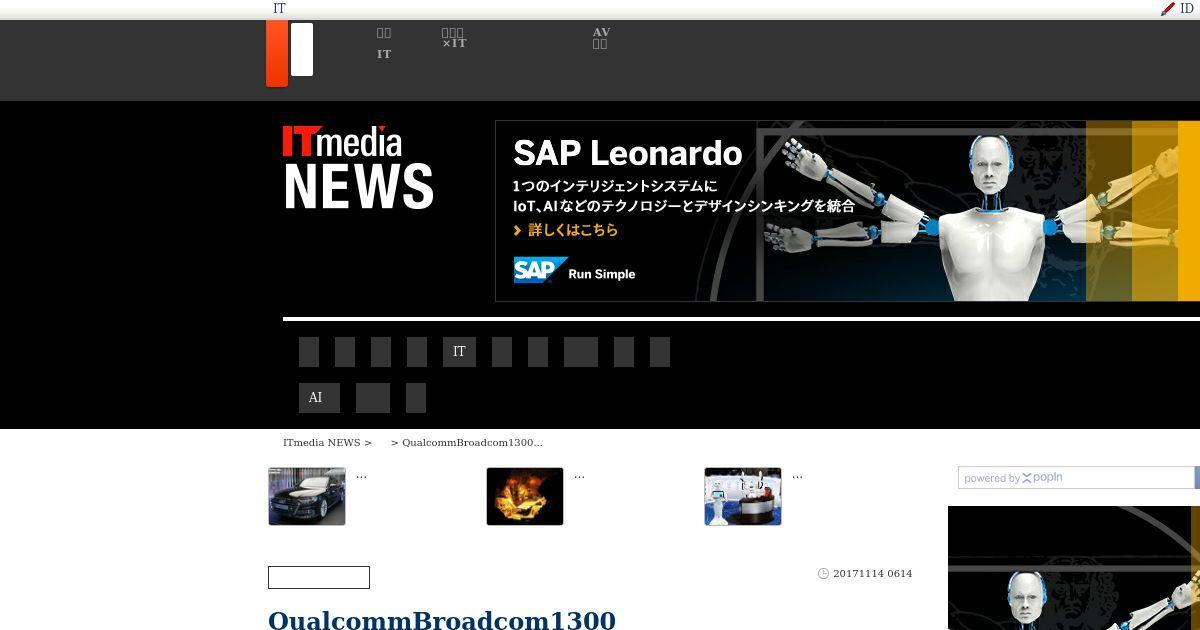Open the sidebar robot advertisement
The height and width of the screenshot is (630, 1200).
1074,568
